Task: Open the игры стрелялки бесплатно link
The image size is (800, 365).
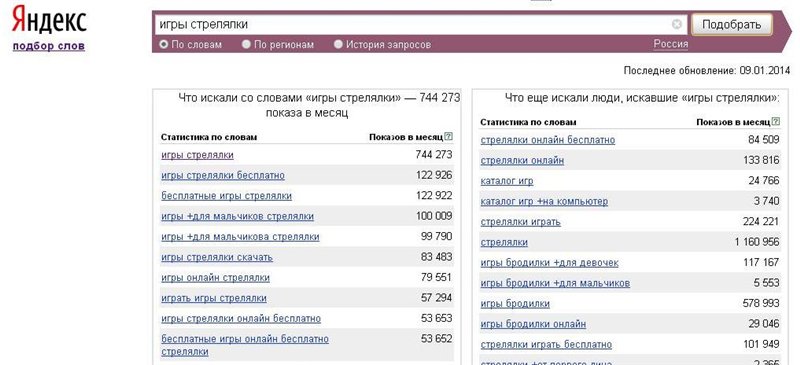Action: [x=223, y=175]
